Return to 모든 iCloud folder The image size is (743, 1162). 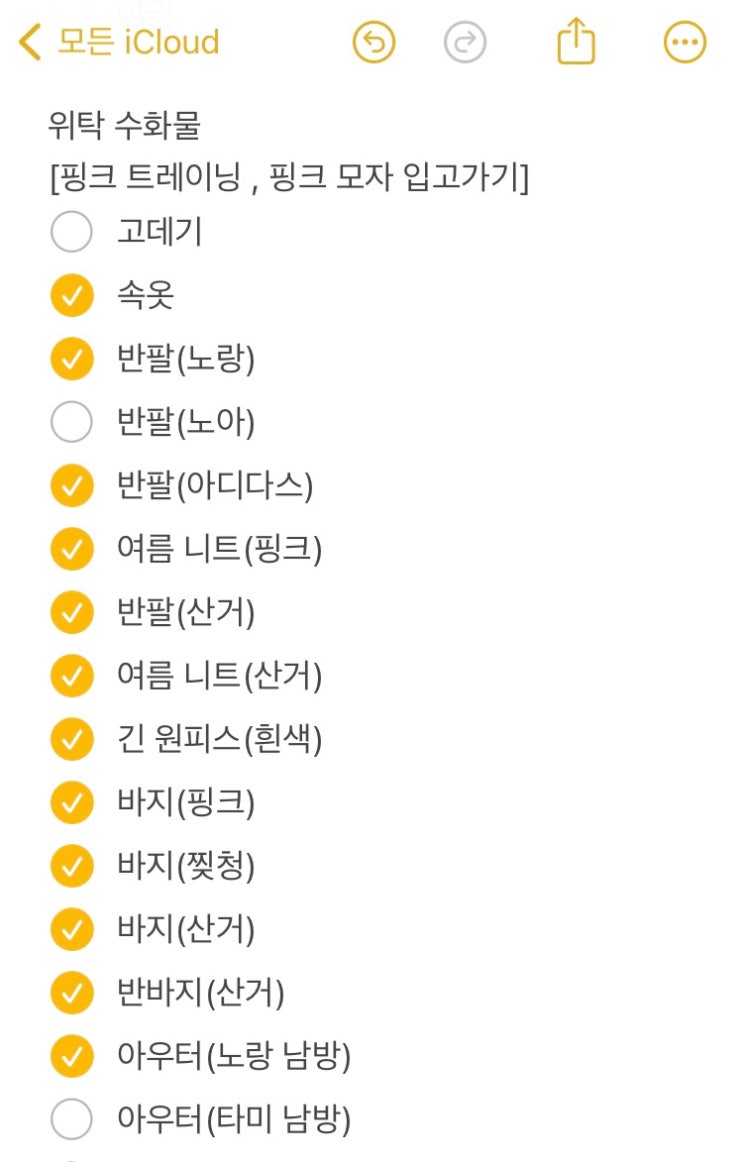pos(139,42)
